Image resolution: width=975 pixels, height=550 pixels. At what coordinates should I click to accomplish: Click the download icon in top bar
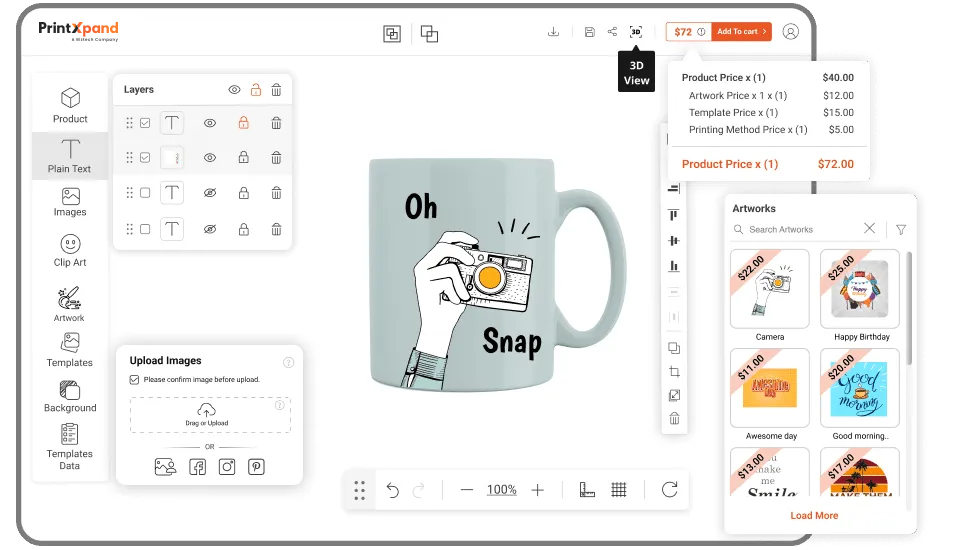(553, 32)
